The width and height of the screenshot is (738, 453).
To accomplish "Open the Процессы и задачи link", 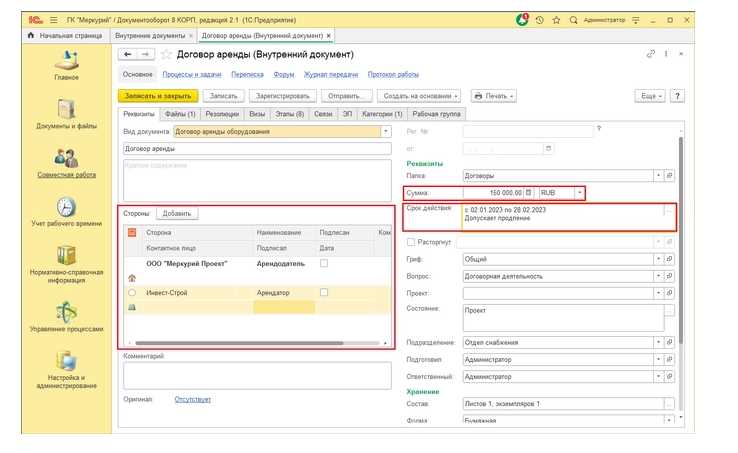I will point(192,74).
